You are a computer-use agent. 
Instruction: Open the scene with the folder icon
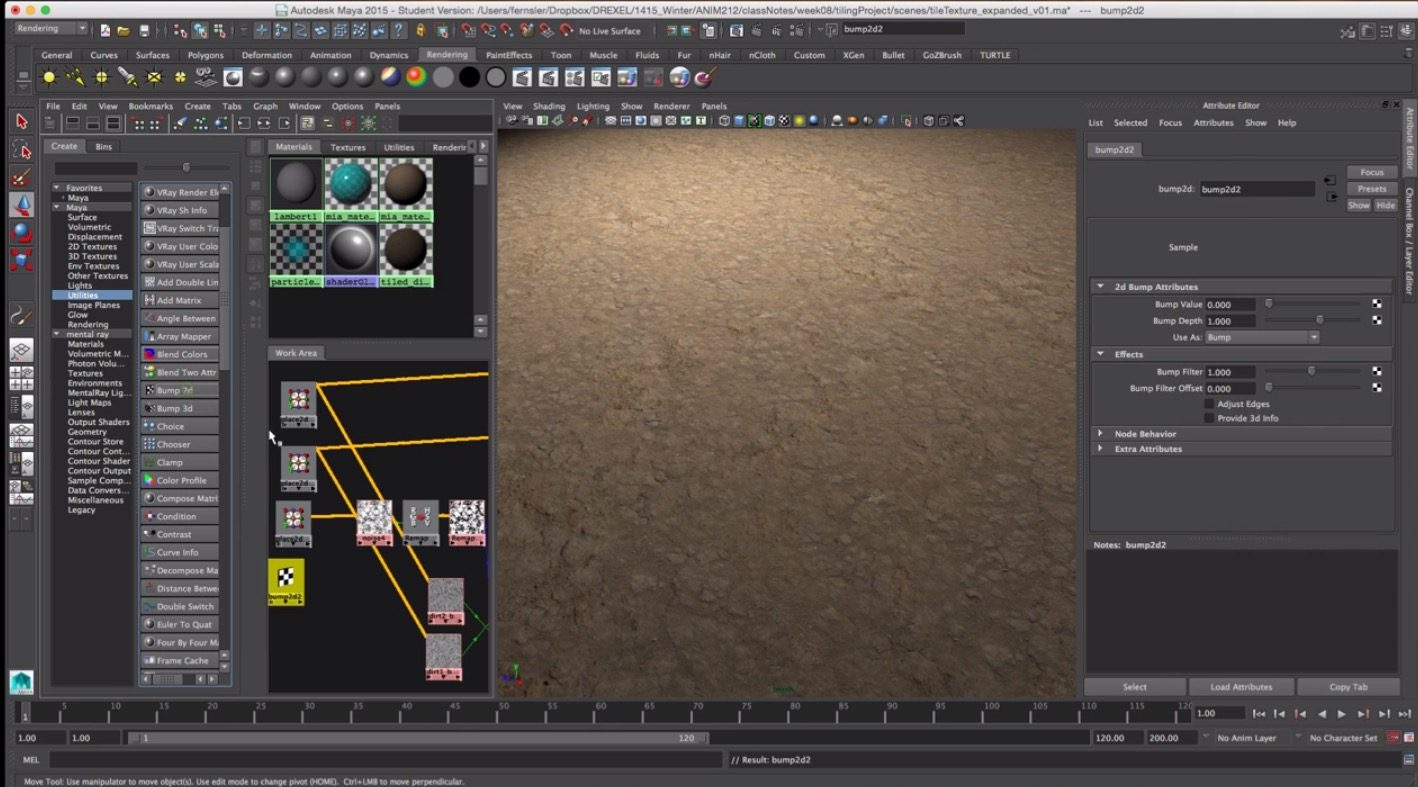tap(124, 31)
